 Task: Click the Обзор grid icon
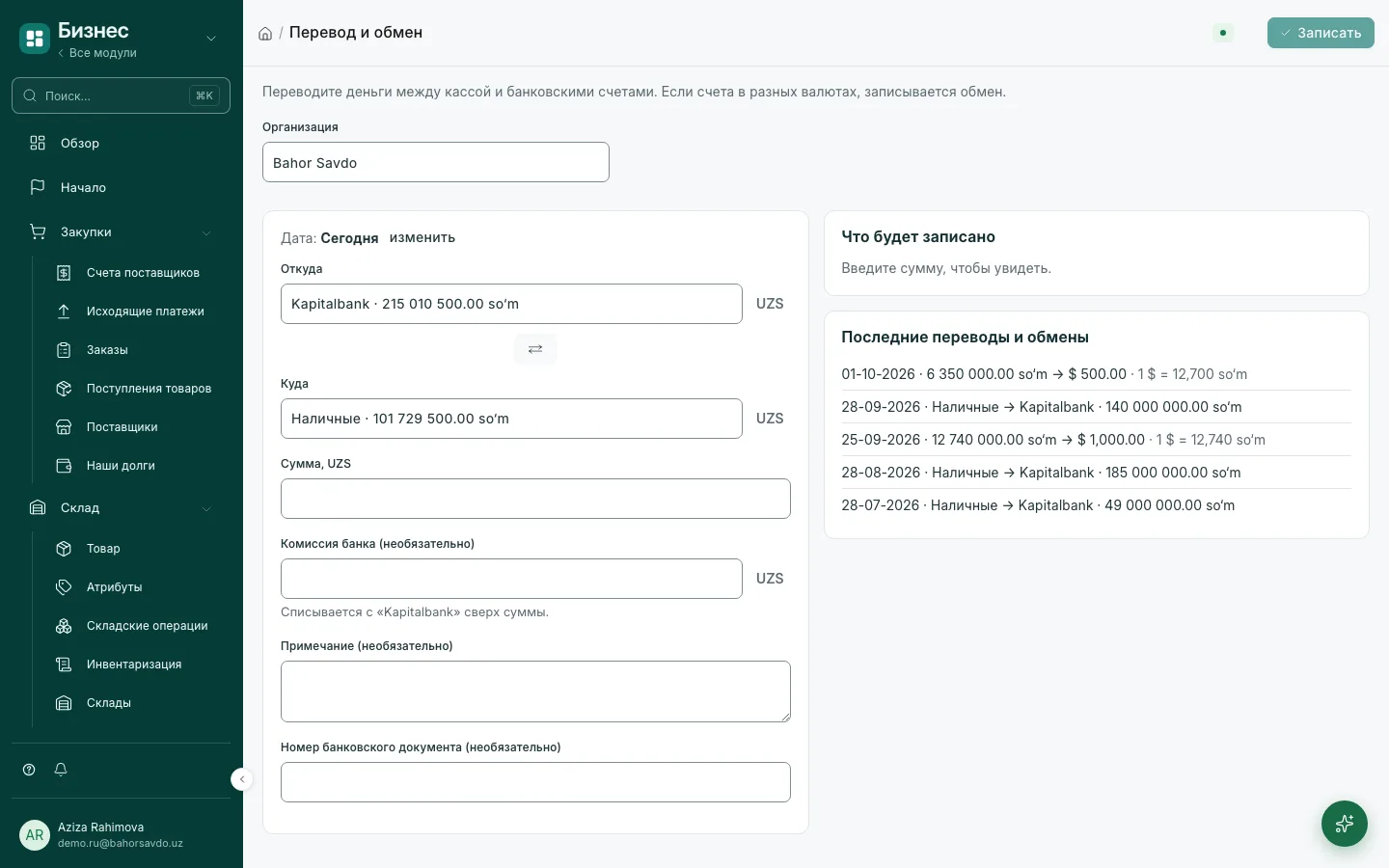[x=38, y=143]
